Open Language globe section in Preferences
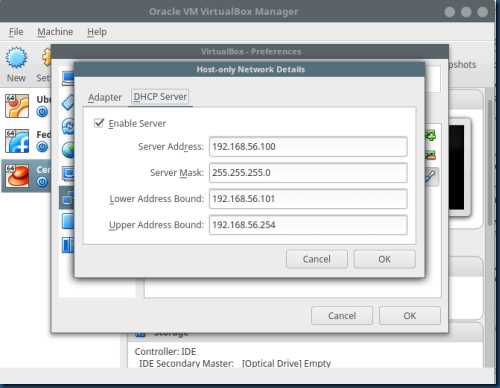 click(x=68, y=150)
